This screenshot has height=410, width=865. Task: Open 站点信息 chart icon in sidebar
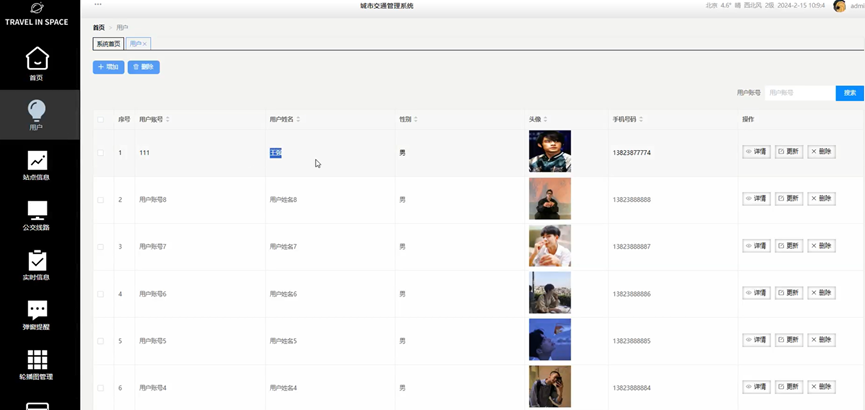(x=37, y=161)
